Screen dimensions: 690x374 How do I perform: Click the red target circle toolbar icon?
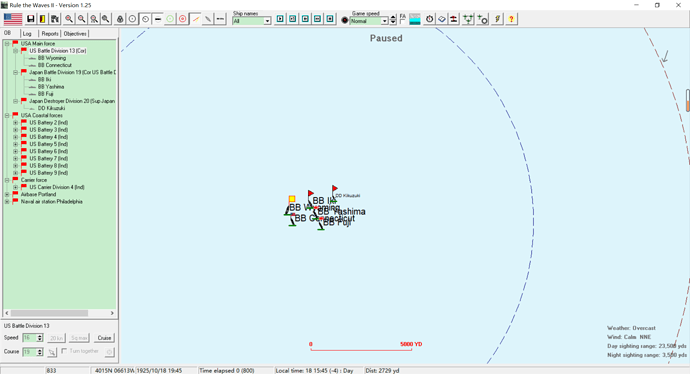[x=183, y=19]
